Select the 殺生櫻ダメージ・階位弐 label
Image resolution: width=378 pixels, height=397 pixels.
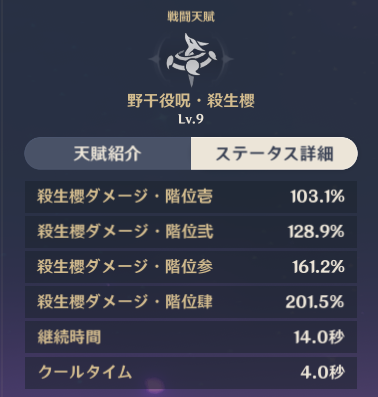pos(125,232)
